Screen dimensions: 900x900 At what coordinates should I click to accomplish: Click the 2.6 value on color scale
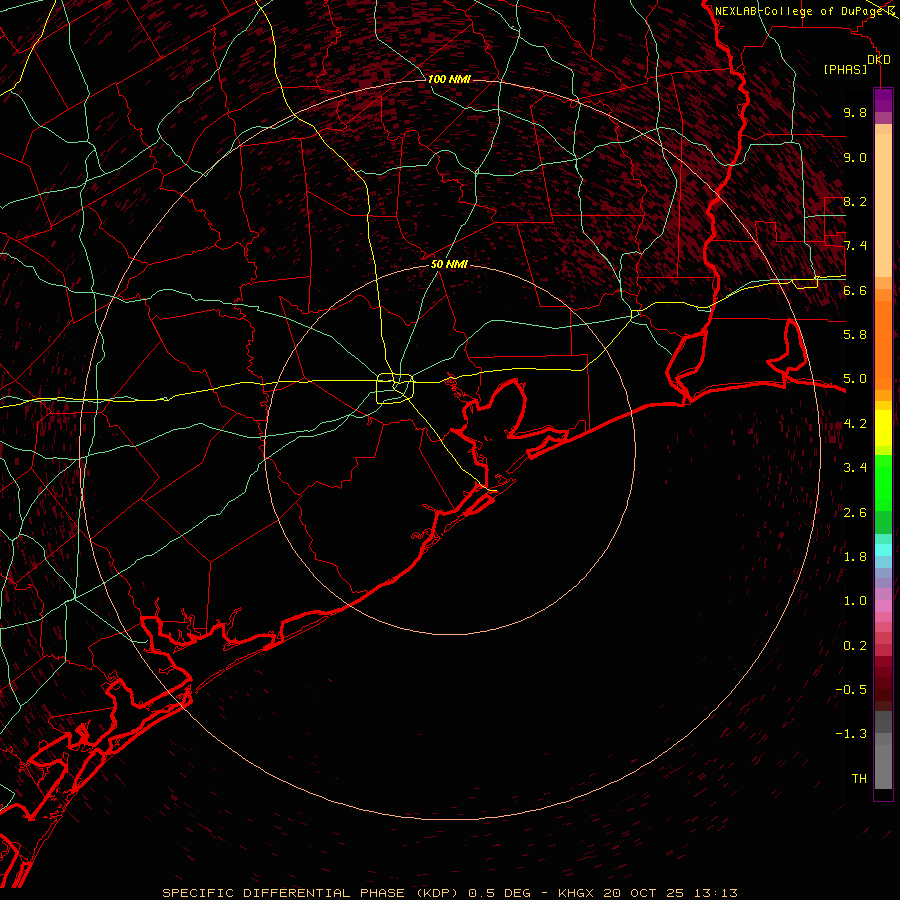point(855,512)
